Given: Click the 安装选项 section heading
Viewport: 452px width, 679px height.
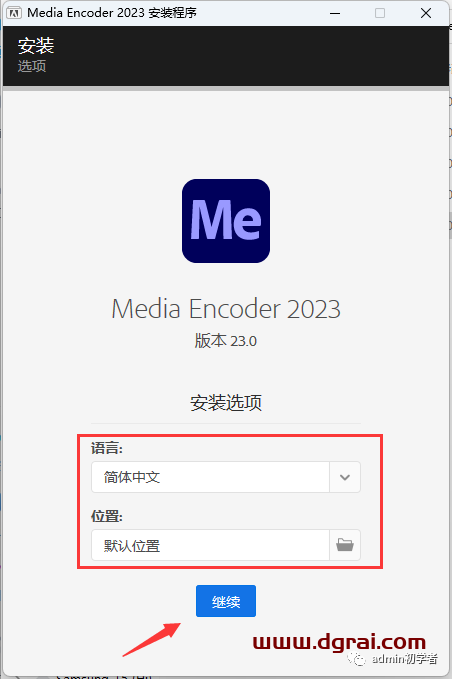Looking at the screenshot, I should coord(226,403).
